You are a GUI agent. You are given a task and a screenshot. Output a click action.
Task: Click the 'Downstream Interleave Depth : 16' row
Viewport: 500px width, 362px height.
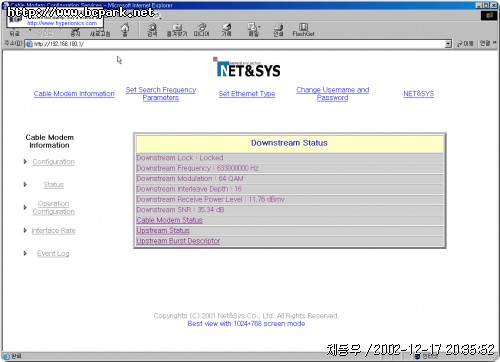(x=289, y=189)
